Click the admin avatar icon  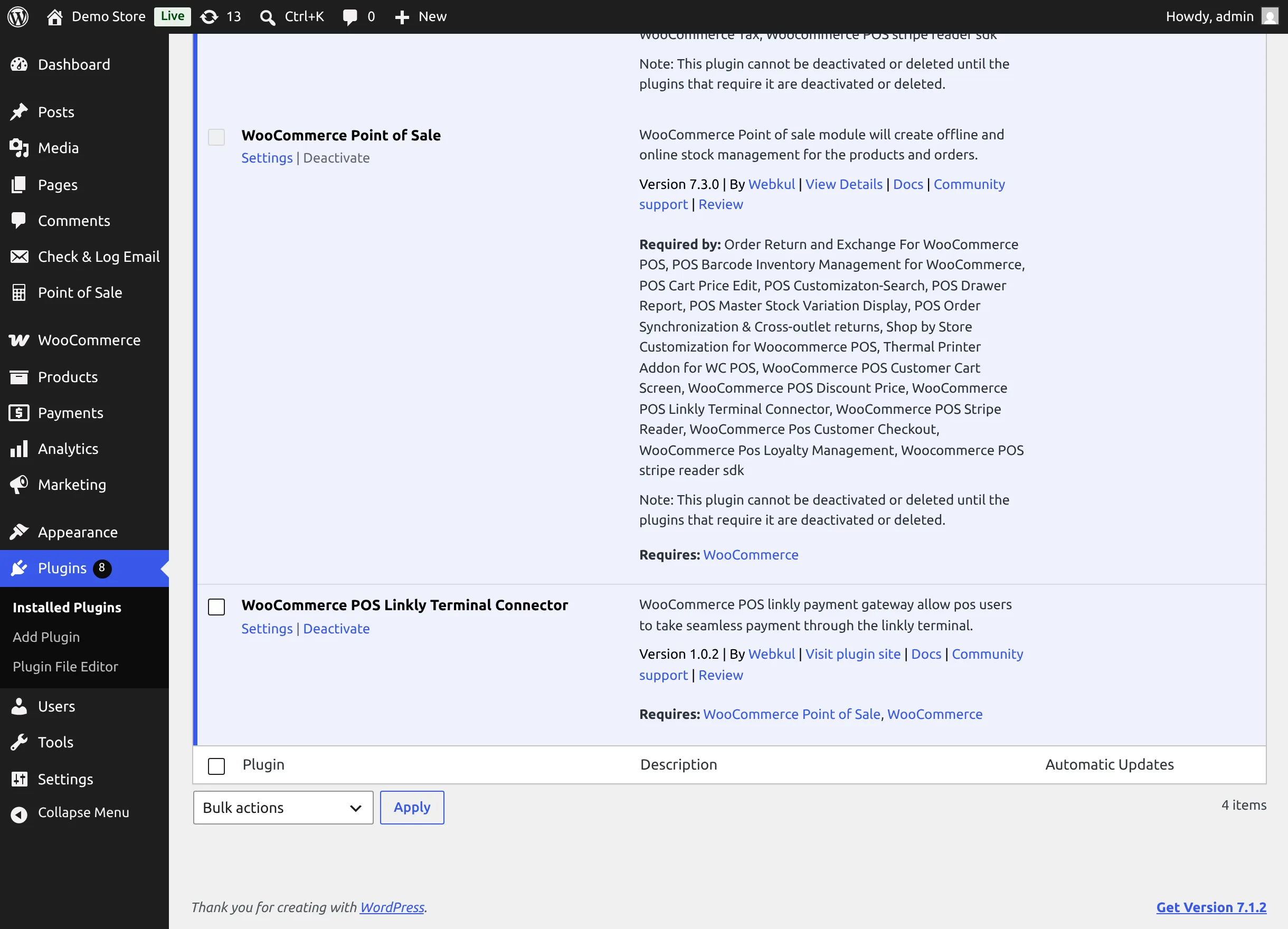[x=1270, y=16]
